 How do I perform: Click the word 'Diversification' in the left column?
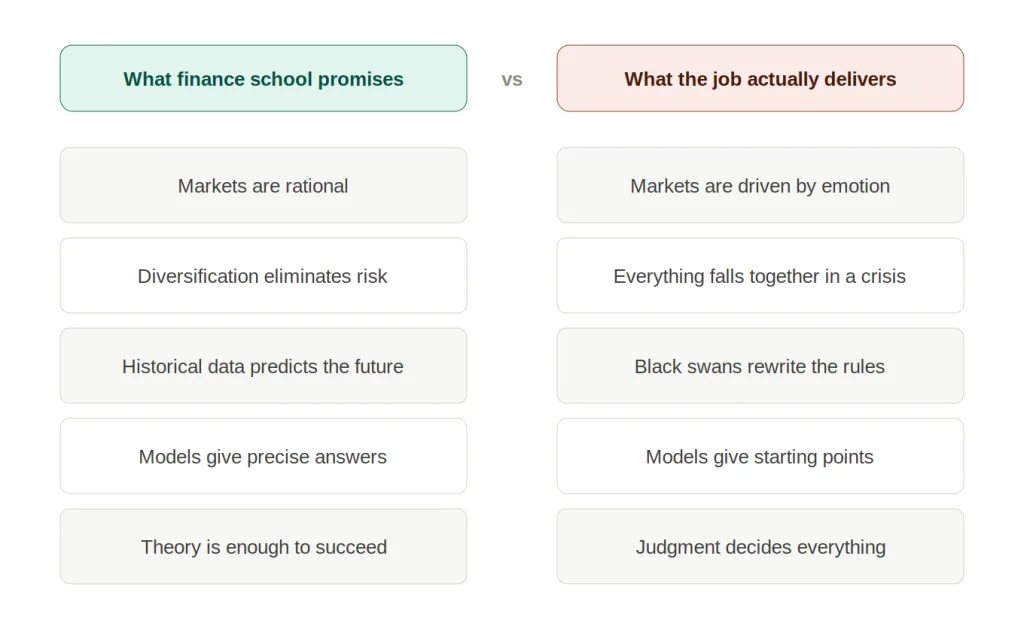[198, 276]
